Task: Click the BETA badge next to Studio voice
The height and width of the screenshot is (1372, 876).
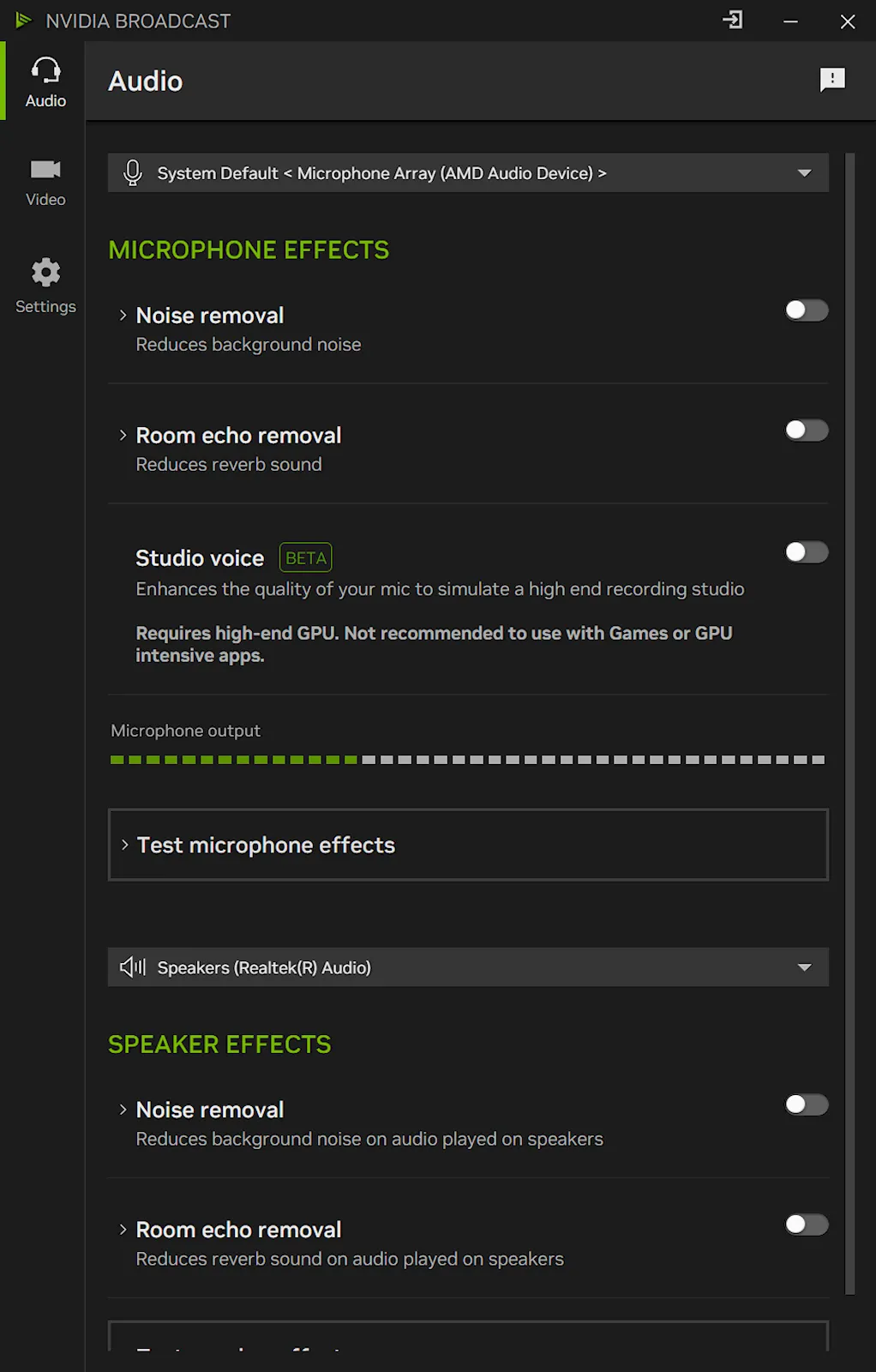Action: 306,558
